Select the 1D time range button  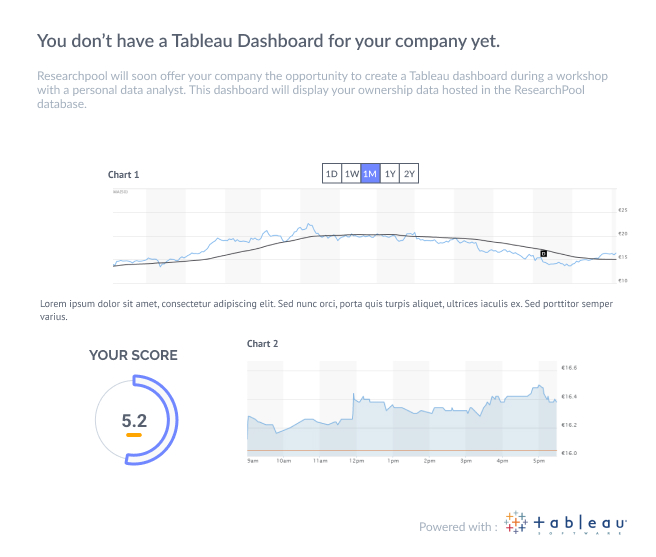331,174
